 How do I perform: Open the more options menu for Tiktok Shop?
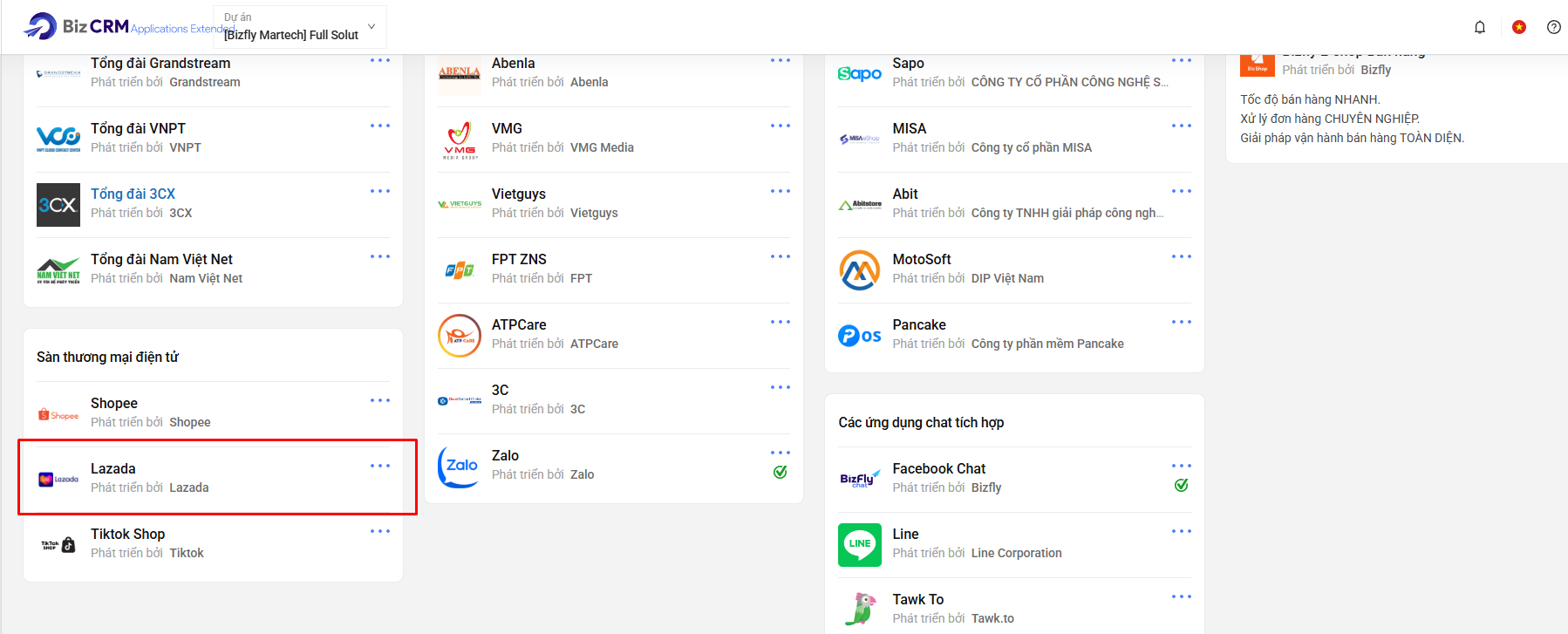(x=380, y=532)
